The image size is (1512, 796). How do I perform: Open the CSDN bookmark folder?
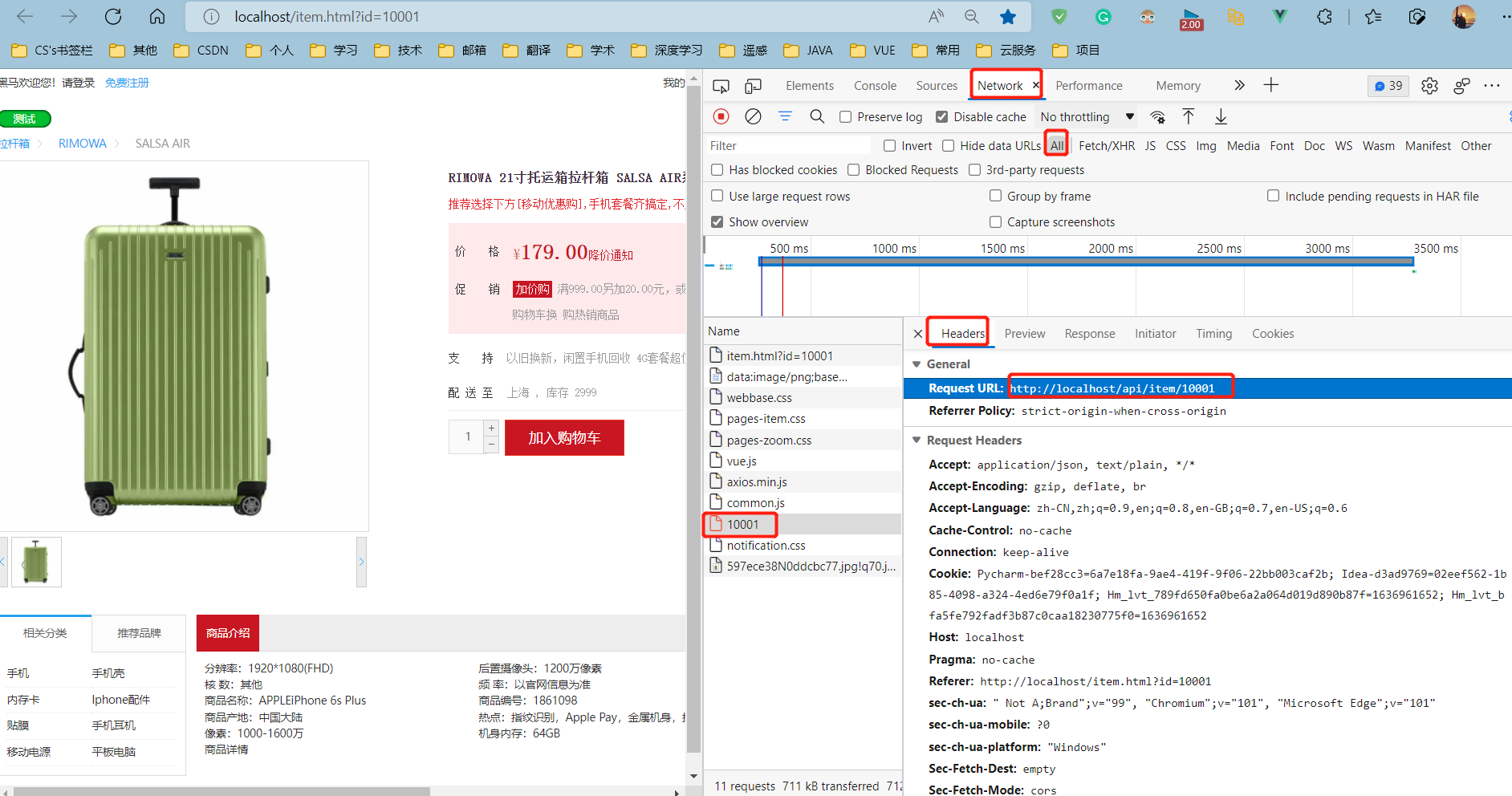point(201,51)
